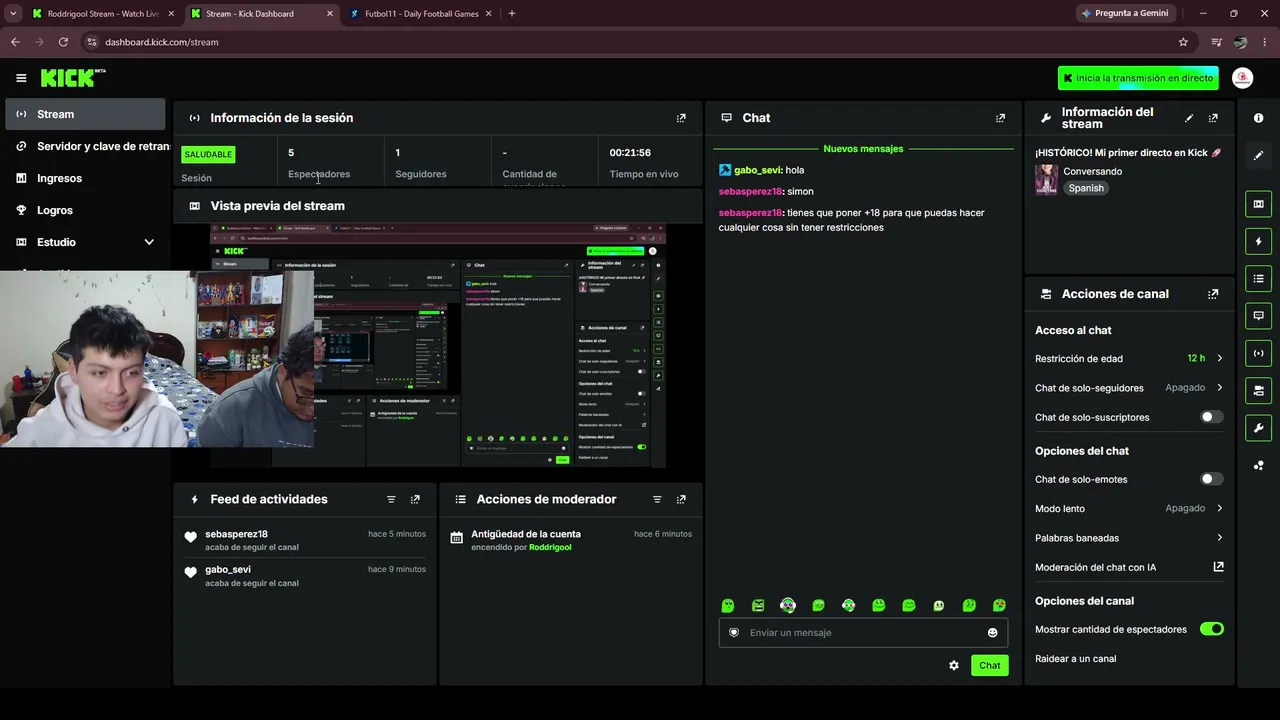1280x720 pixels.
Task: Toggle Chat de solo-emotes switch
Action: (1211, 479)
